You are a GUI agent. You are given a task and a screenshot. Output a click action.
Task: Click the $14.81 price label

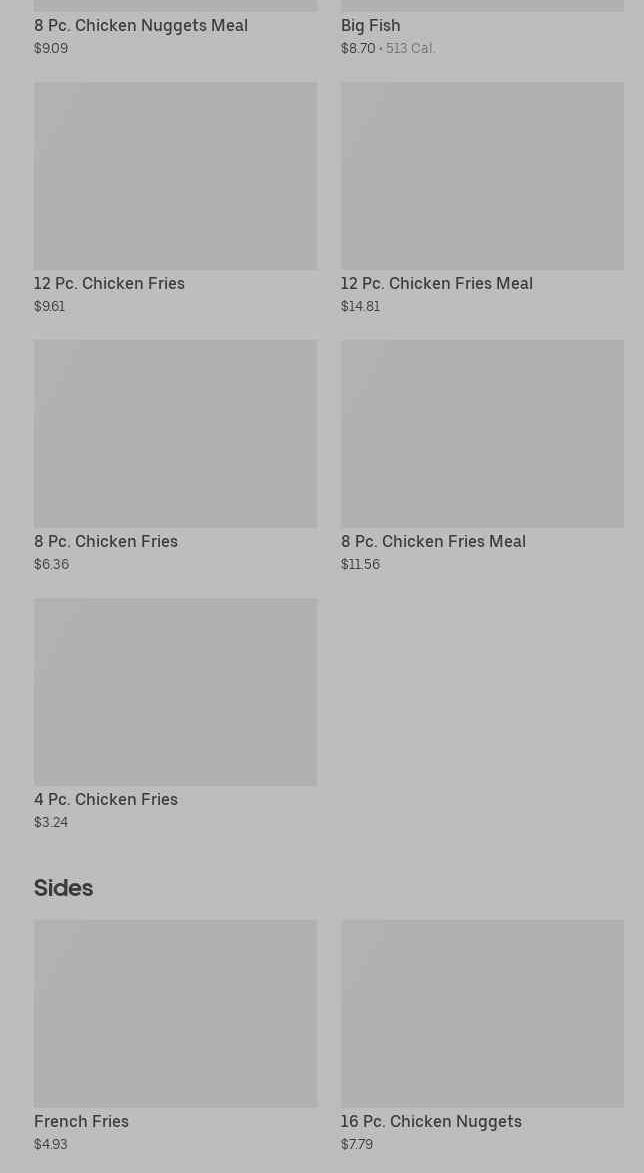(x=360, y=307)
